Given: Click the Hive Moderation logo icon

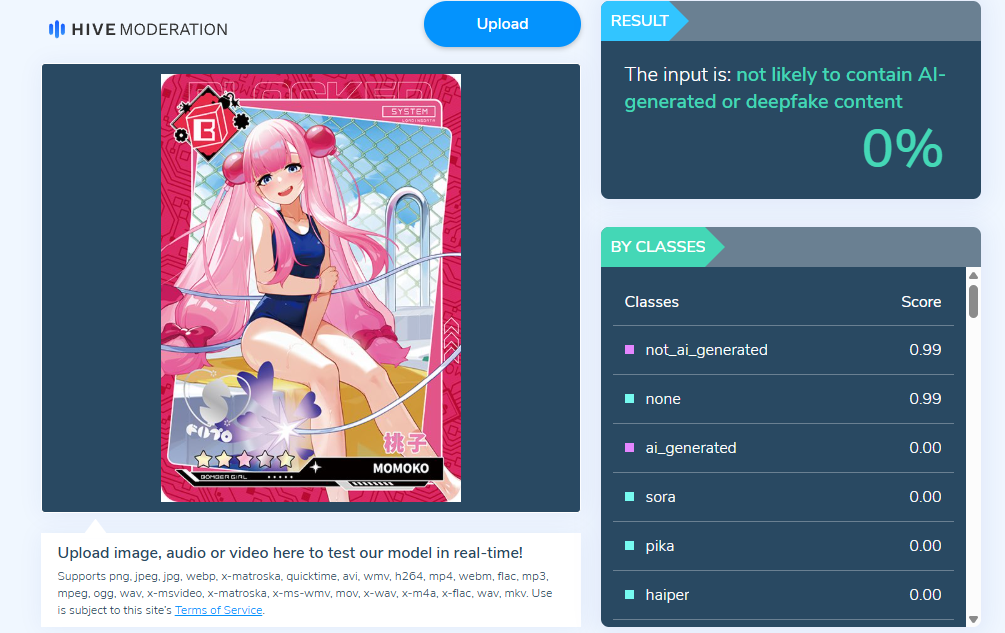Looking at the screenshot, I should pyautogui.click(x=57, y=29).
